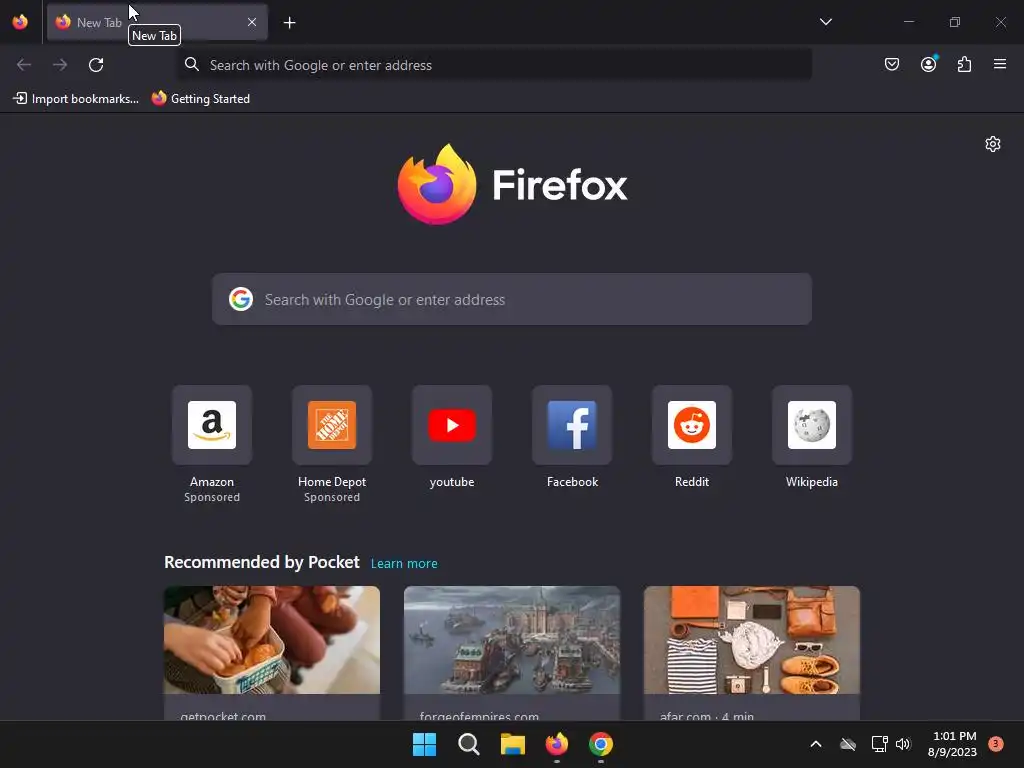This screenshot has height=768, width=1024.
Task: Close the New Tab tab
Action: 252,22
